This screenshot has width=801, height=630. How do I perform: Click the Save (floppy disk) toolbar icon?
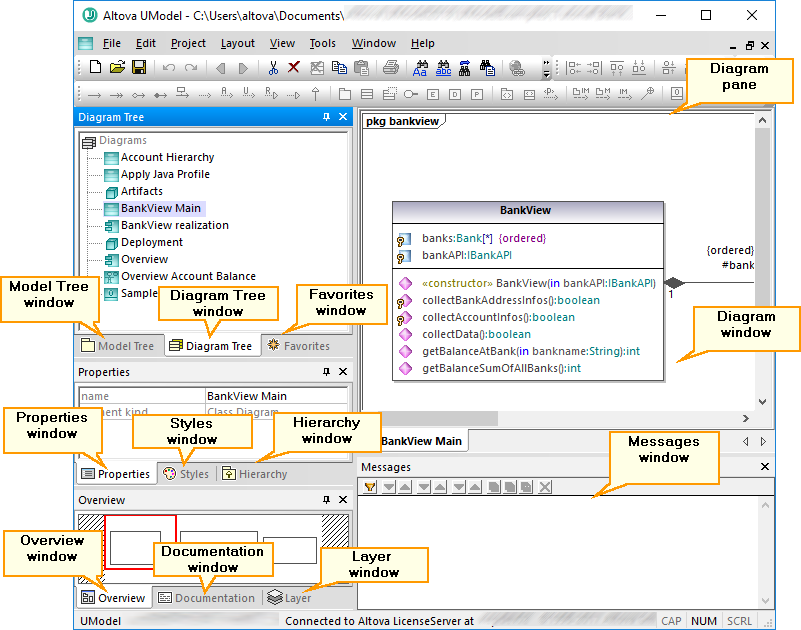139,68
